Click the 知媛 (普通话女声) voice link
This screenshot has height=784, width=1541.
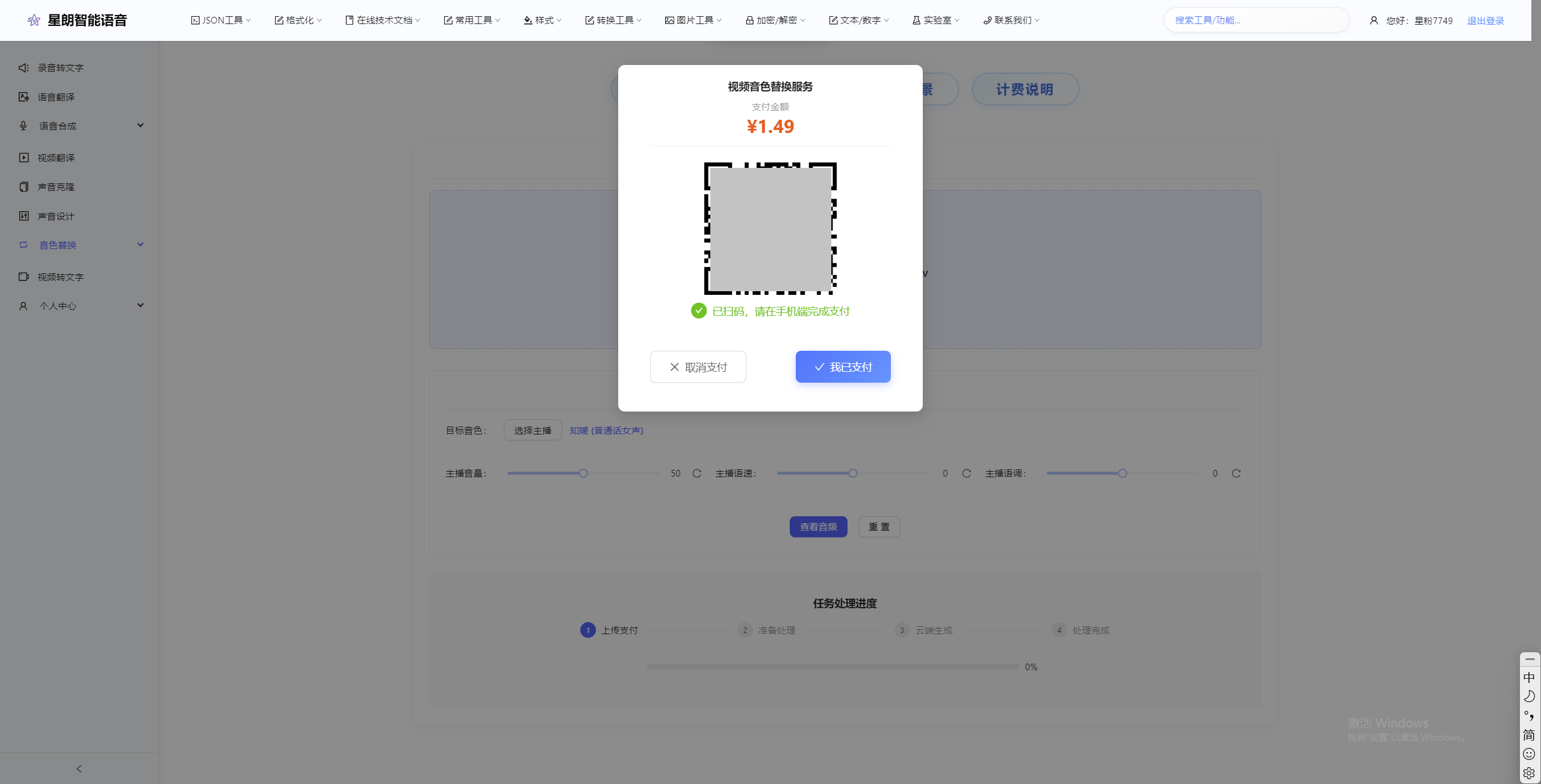point(606,431)
